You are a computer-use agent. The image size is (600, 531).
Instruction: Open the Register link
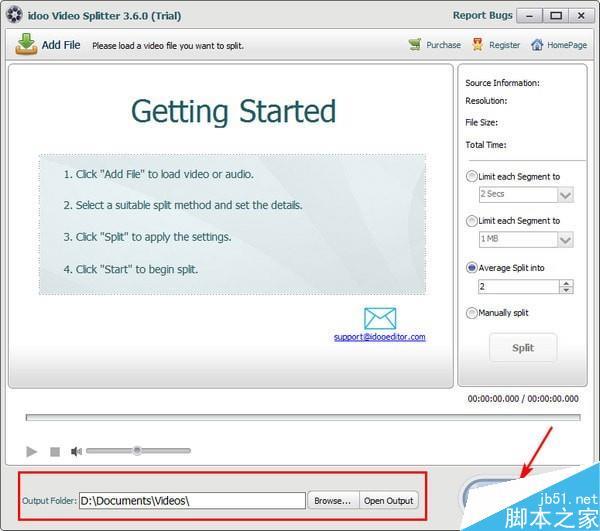(504, 45)
